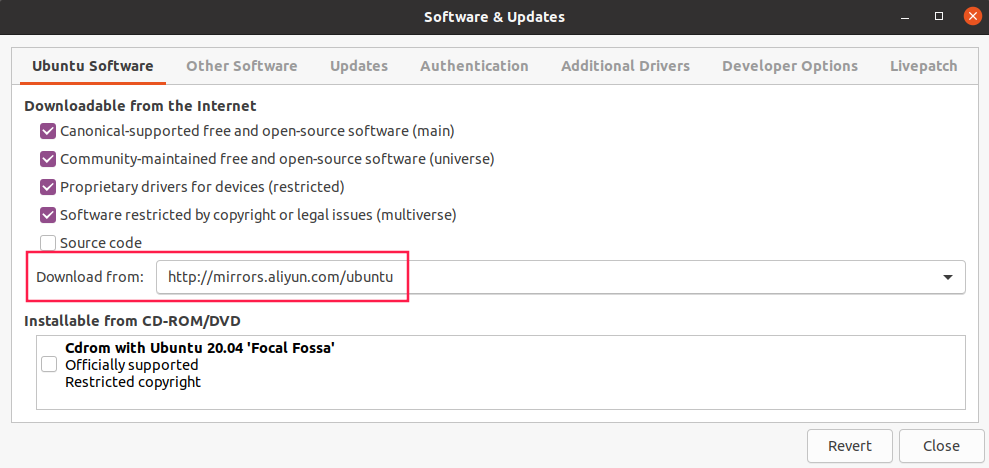Enable the Source code checkbox
Screen dimensions: 989x468
tap(48, 242)
